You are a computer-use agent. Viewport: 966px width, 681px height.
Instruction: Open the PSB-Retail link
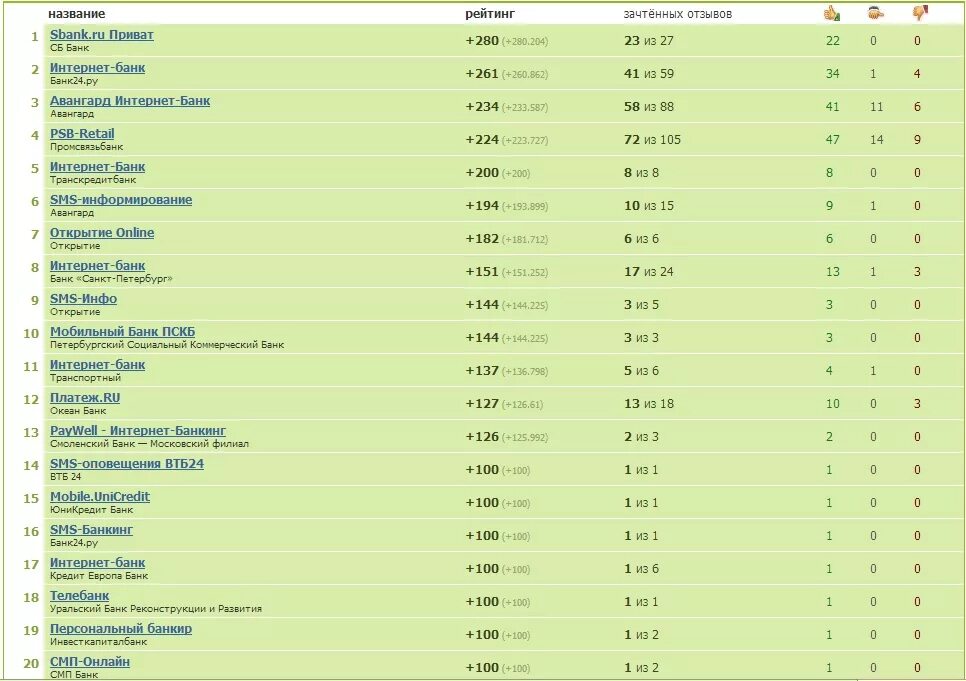click(x=82, y=134)
